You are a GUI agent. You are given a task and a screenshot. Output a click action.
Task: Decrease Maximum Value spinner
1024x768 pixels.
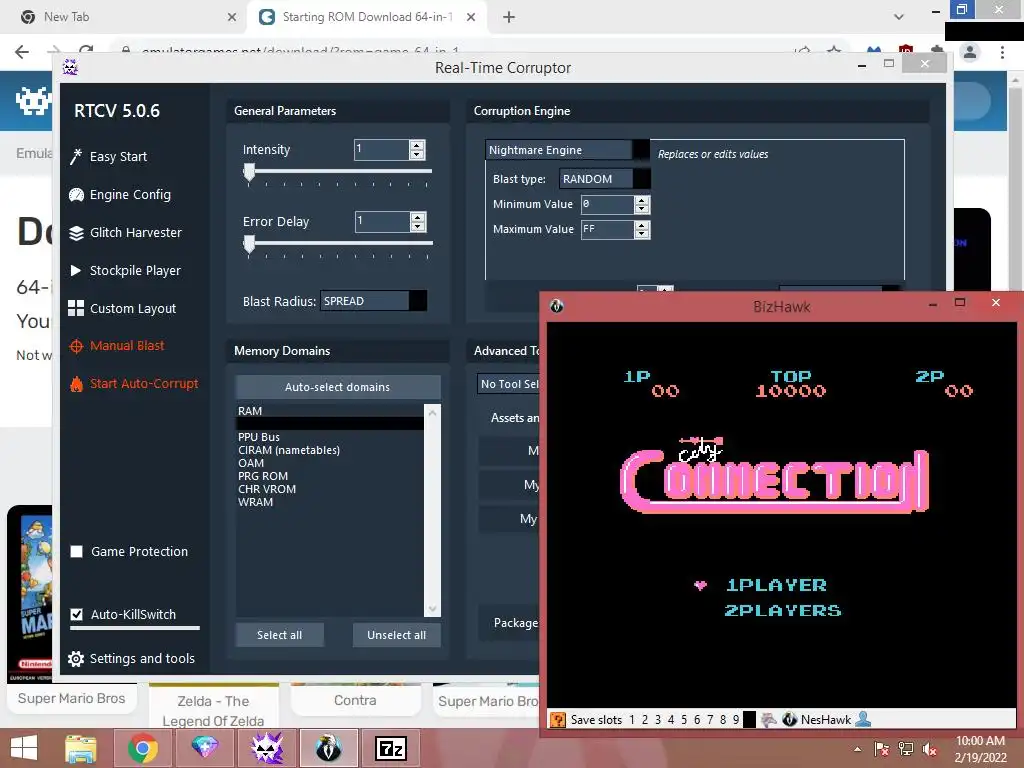coord(642,234)
